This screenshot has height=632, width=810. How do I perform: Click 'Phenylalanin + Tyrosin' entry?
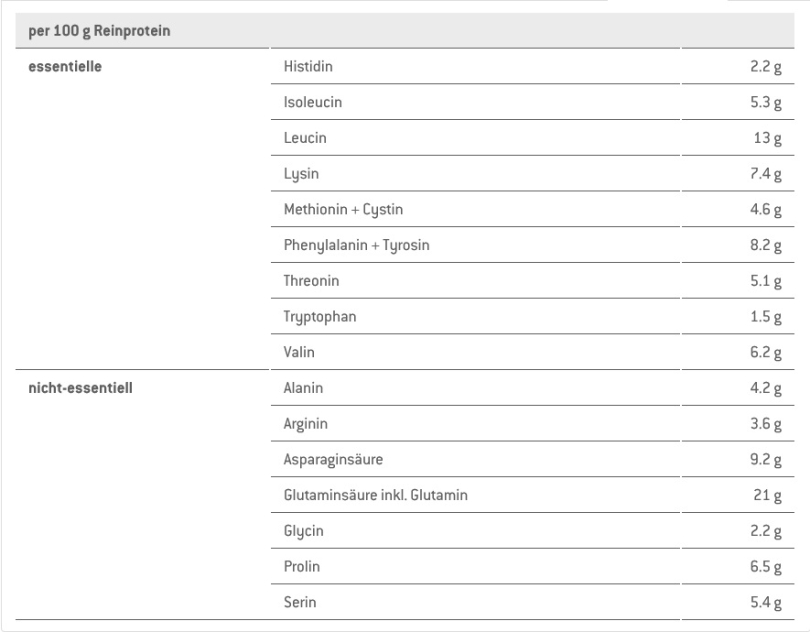point(356,245)
